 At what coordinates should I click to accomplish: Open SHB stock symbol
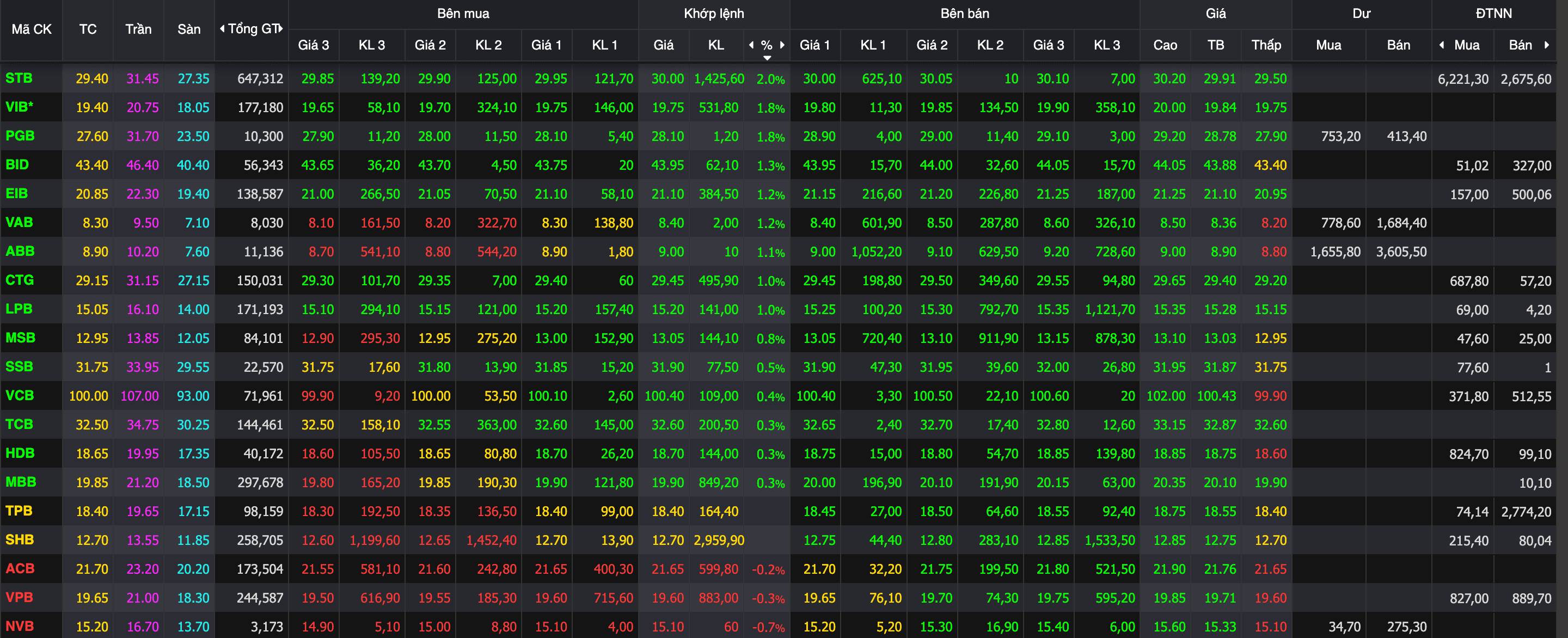(x=20, y=539)
